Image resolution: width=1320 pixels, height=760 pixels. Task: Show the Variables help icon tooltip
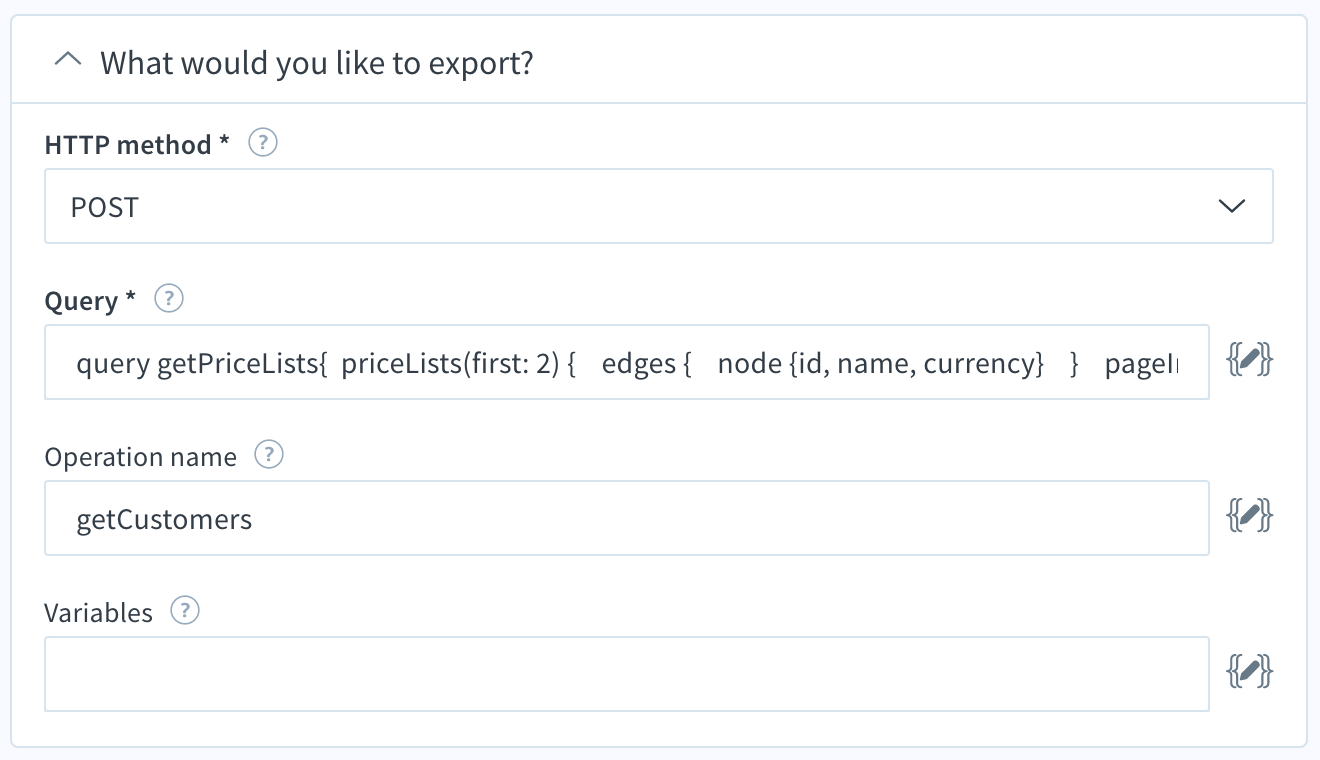click(185, 611)
